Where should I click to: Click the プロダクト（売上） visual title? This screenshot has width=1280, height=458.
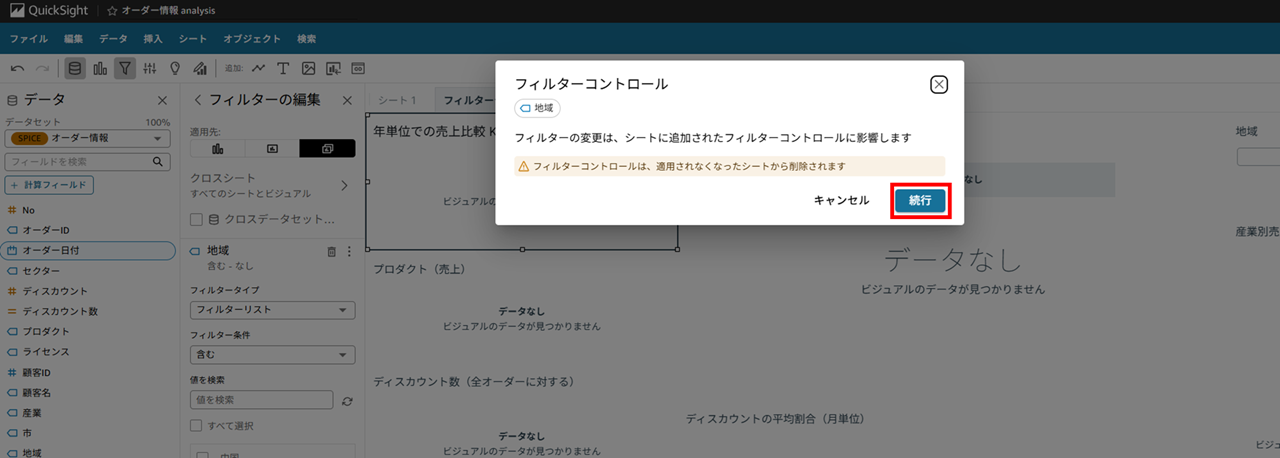click(x=420, y=269)
